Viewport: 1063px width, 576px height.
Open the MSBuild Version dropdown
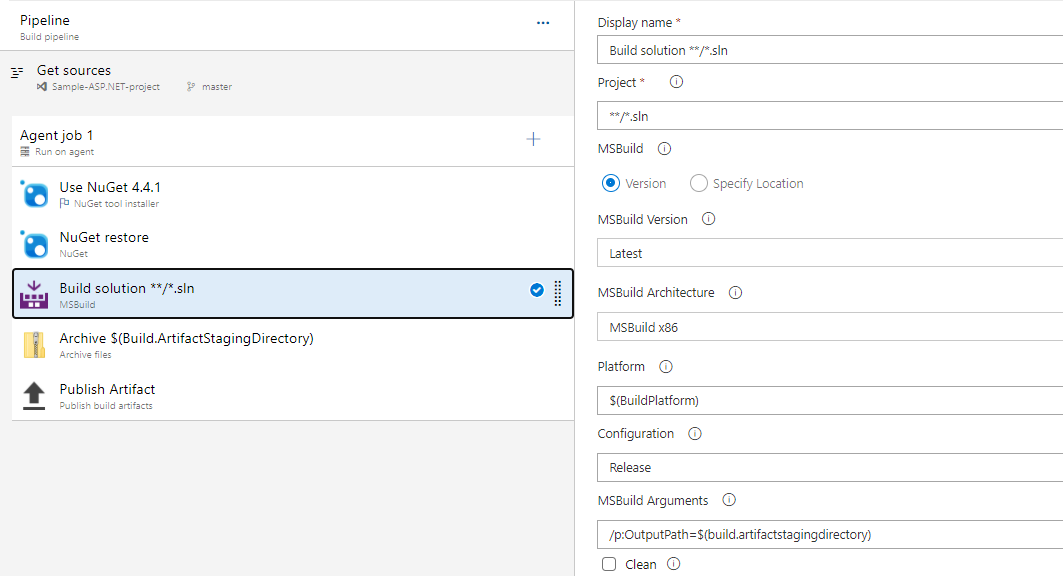click(830, 253)
